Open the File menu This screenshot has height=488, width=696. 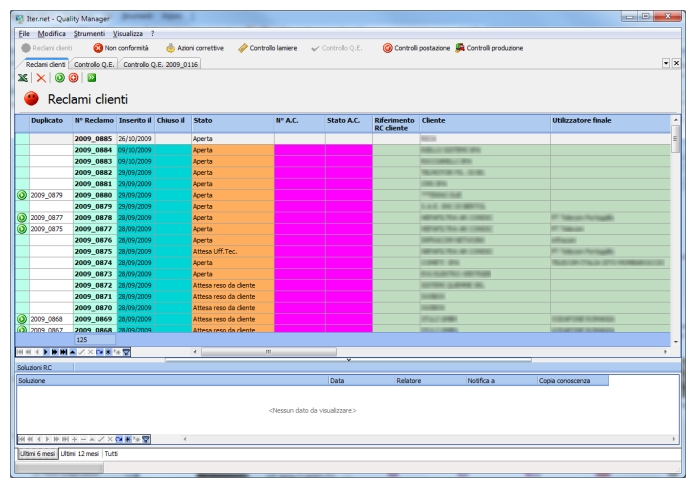24,34
